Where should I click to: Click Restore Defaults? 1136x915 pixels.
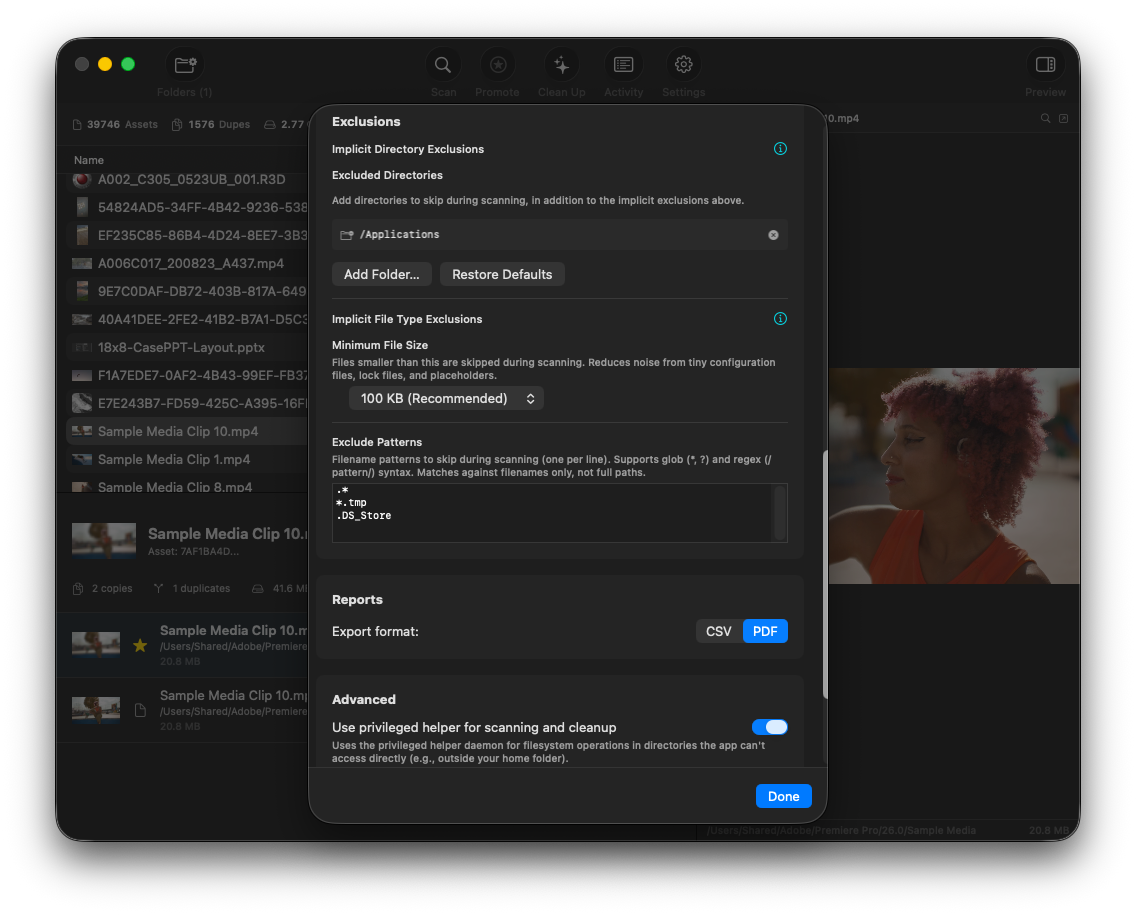pos(502,273)
